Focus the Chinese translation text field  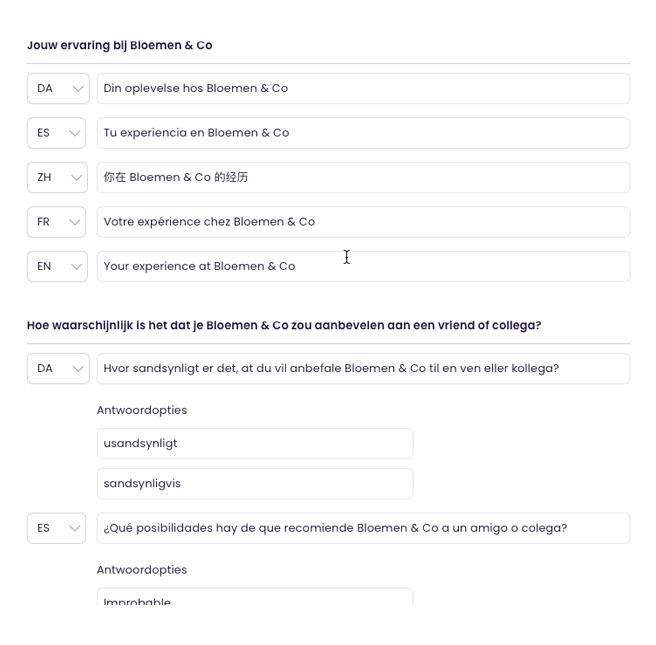point(363,177)
